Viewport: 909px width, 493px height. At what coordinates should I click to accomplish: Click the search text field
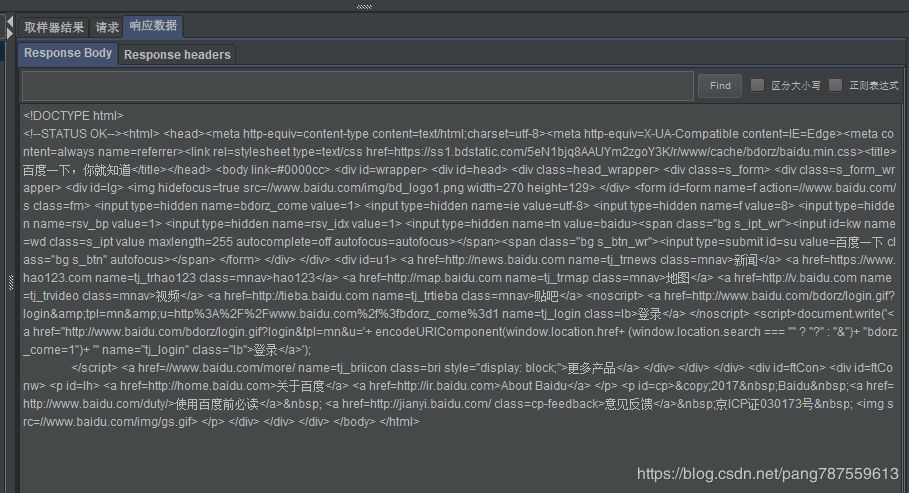(x=358, y=86)
